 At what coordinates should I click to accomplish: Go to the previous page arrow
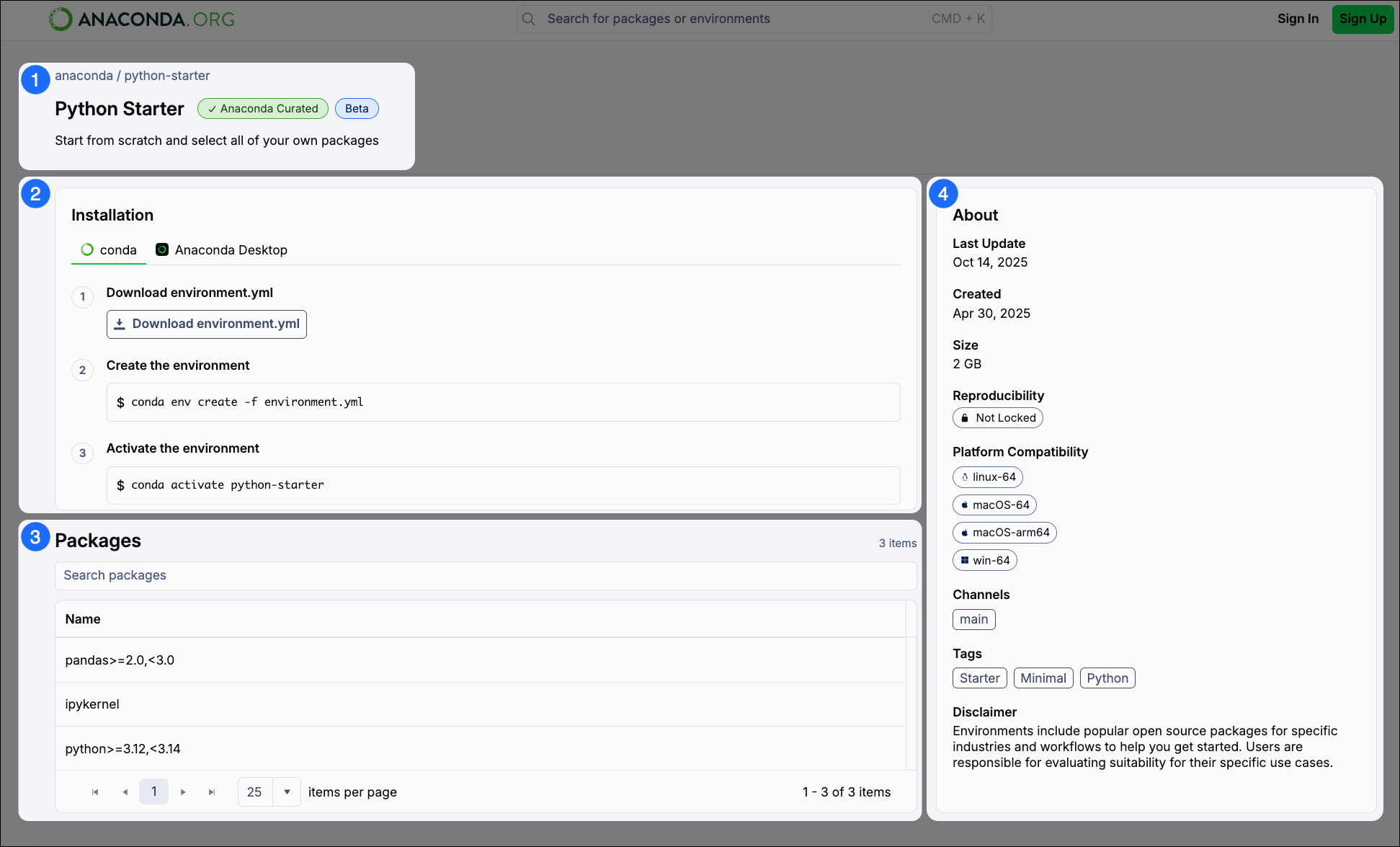coord(125,792)
